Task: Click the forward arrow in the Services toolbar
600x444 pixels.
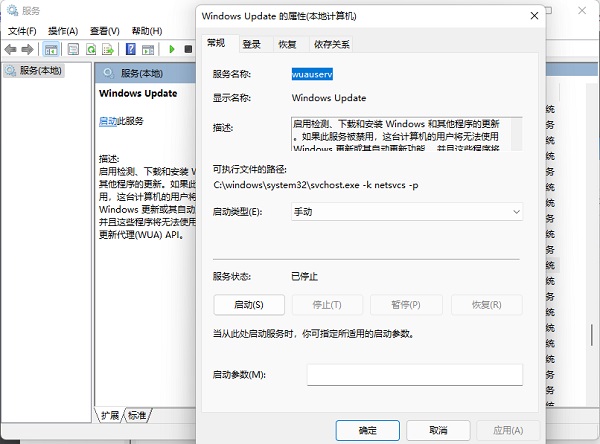Action: coord(28,49)
